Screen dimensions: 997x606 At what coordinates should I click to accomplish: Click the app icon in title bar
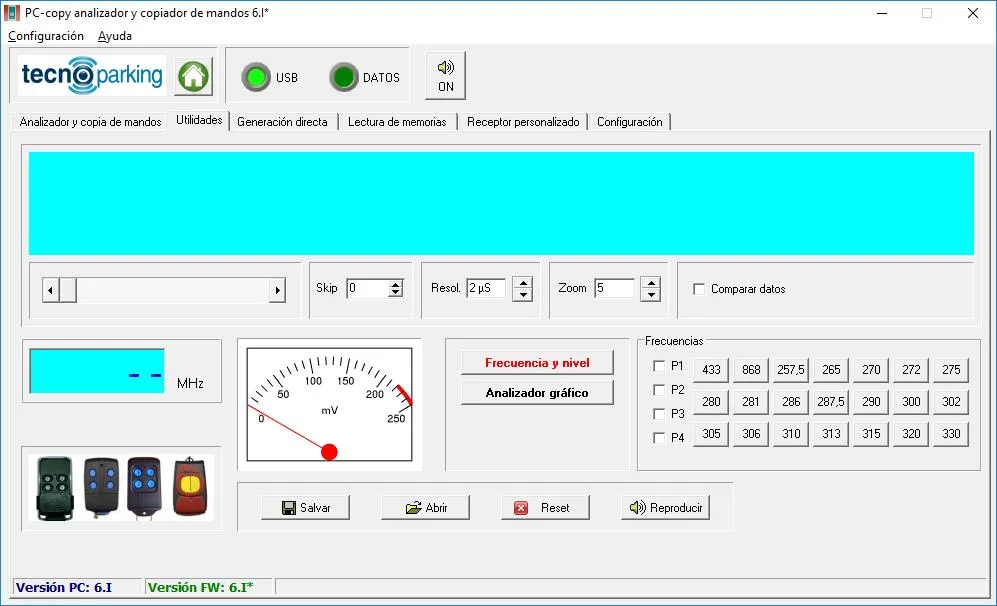point(12,13)
